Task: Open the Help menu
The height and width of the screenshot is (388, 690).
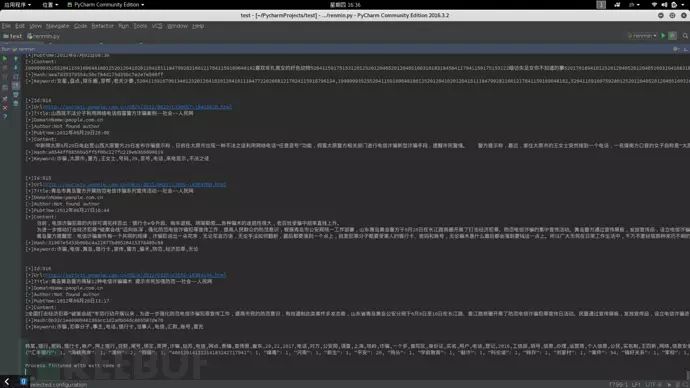Action: click(x=198, y=26)
